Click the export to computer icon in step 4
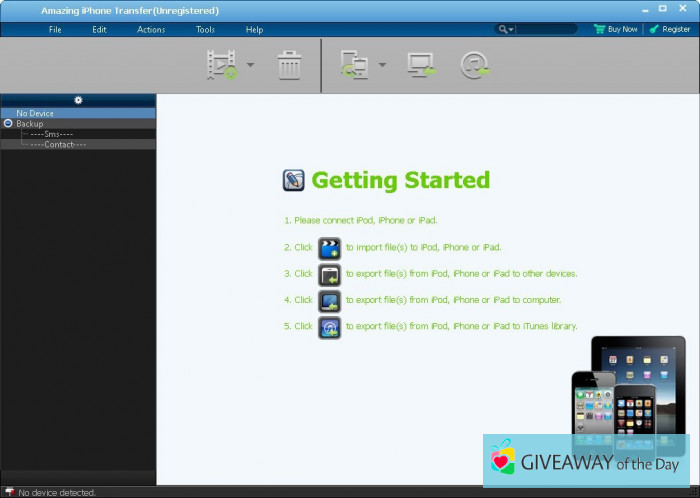 point(329,300)
